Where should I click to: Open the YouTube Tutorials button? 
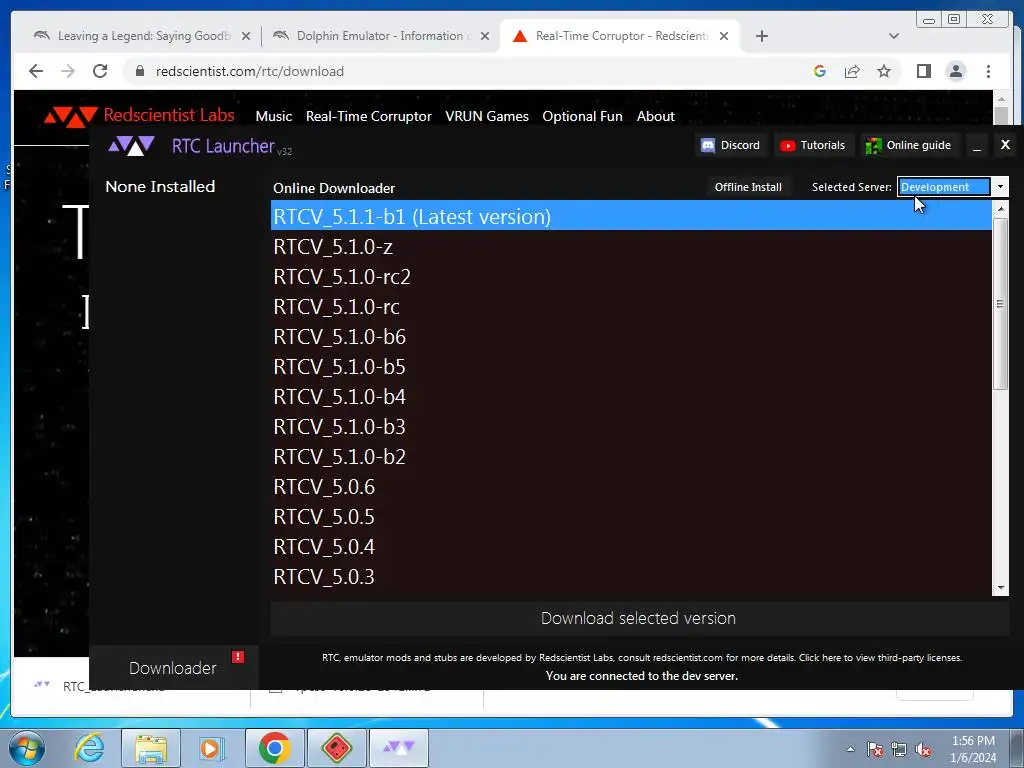pos(813,145)
